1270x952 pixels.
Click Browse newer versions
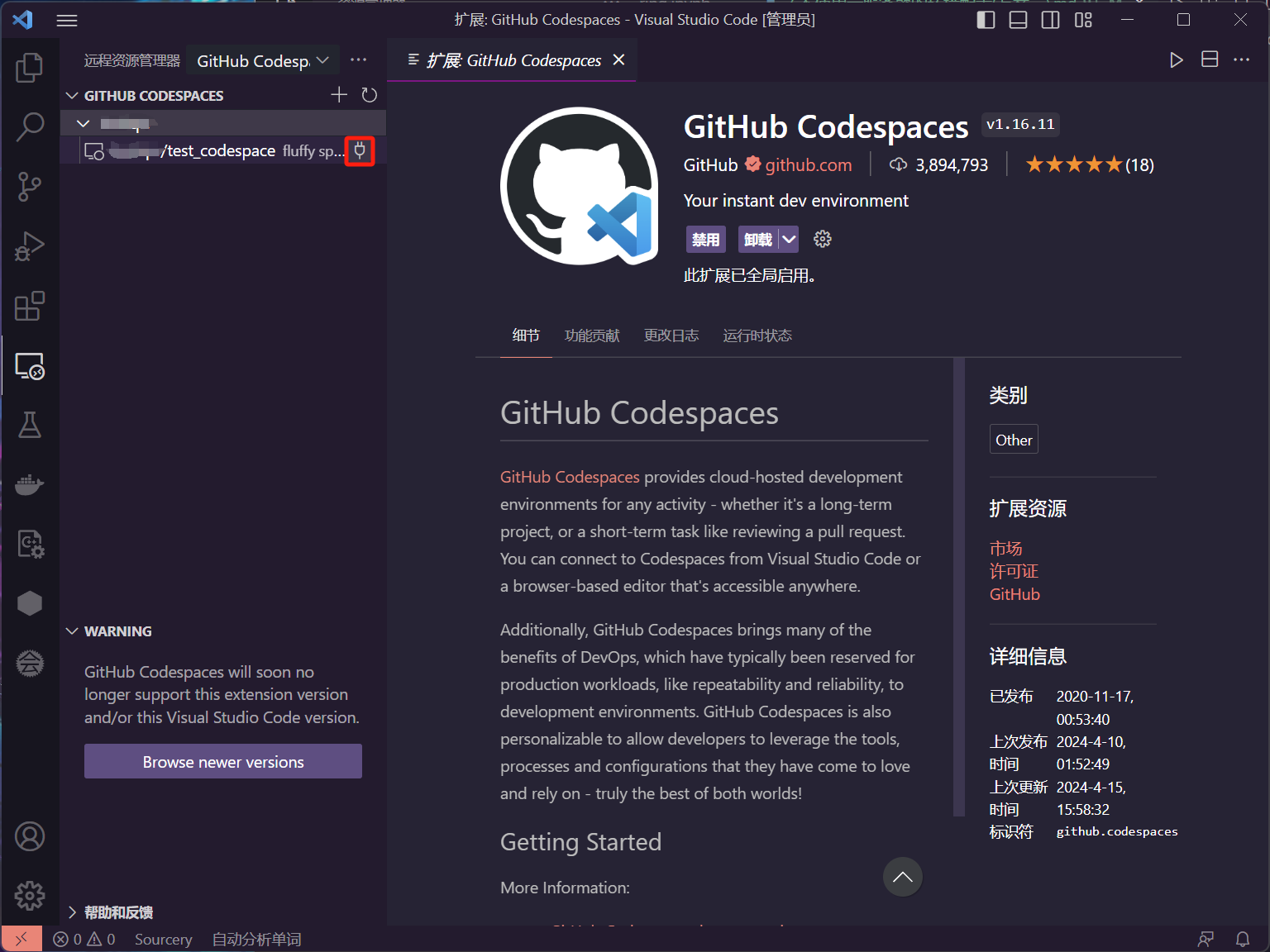[222, 761]
